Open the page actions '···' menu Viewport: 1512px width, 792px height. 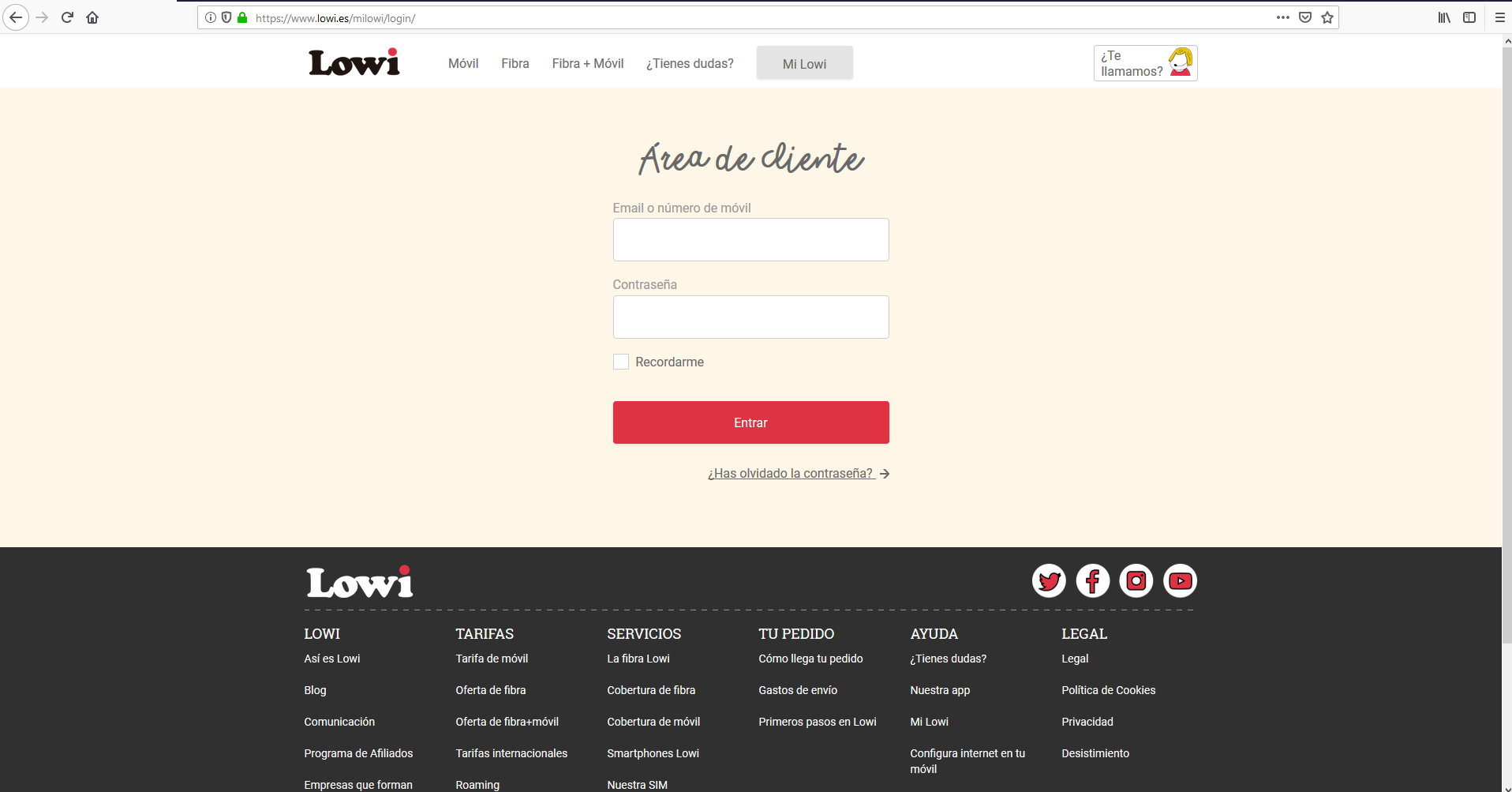click(1282, 17)
